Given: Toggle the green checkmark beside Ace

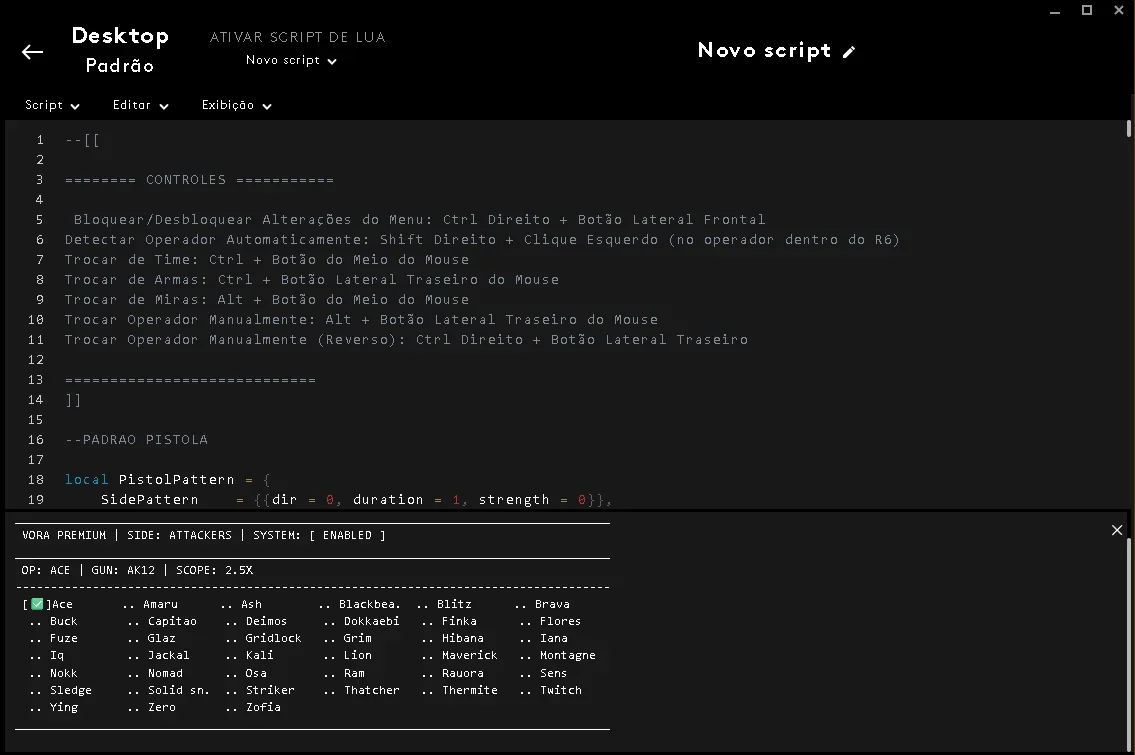Looking at the screenshot, I should coord(37,604).
